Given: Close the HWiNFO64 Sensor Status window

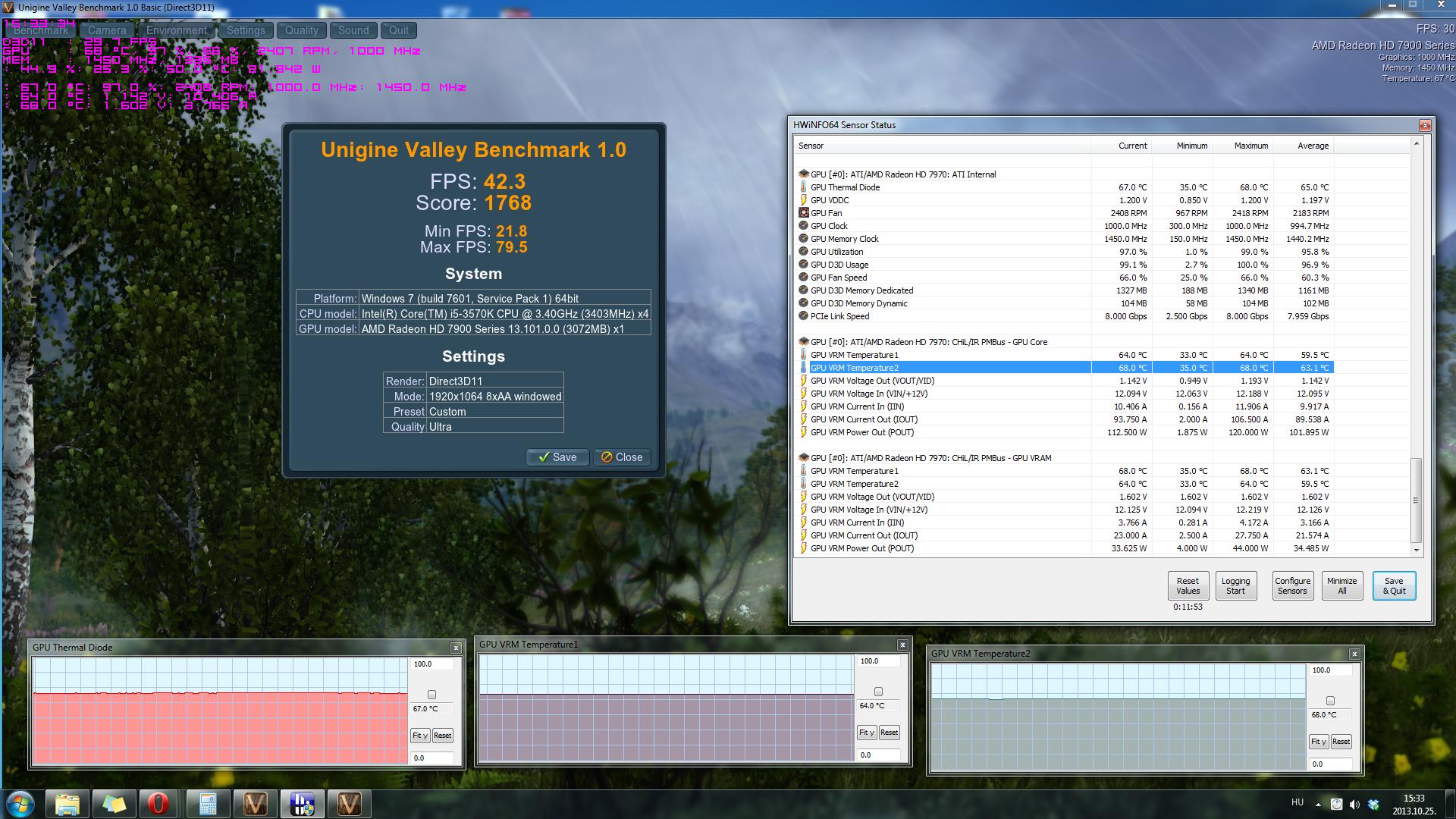Looking at the screenshot, I should pyautogui.click(x=1425, y=125).
